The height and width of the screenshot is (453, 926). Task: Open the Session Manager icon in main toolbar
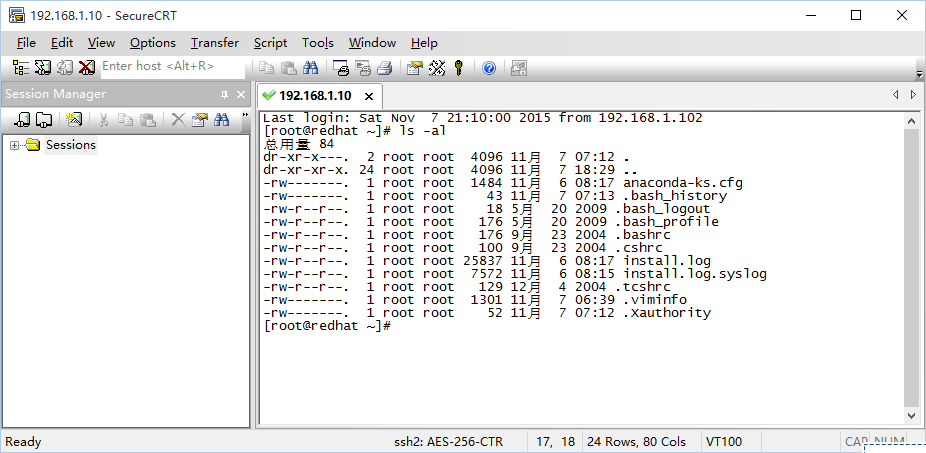point(21,67)
